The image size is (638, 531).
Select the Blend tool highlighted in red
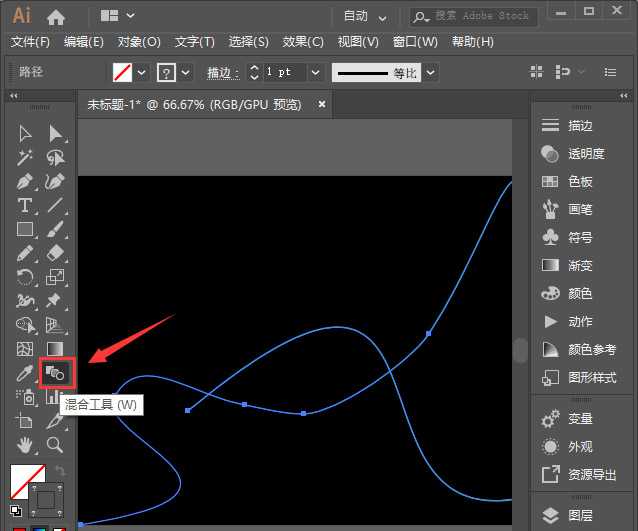click(x=55, y=373)
